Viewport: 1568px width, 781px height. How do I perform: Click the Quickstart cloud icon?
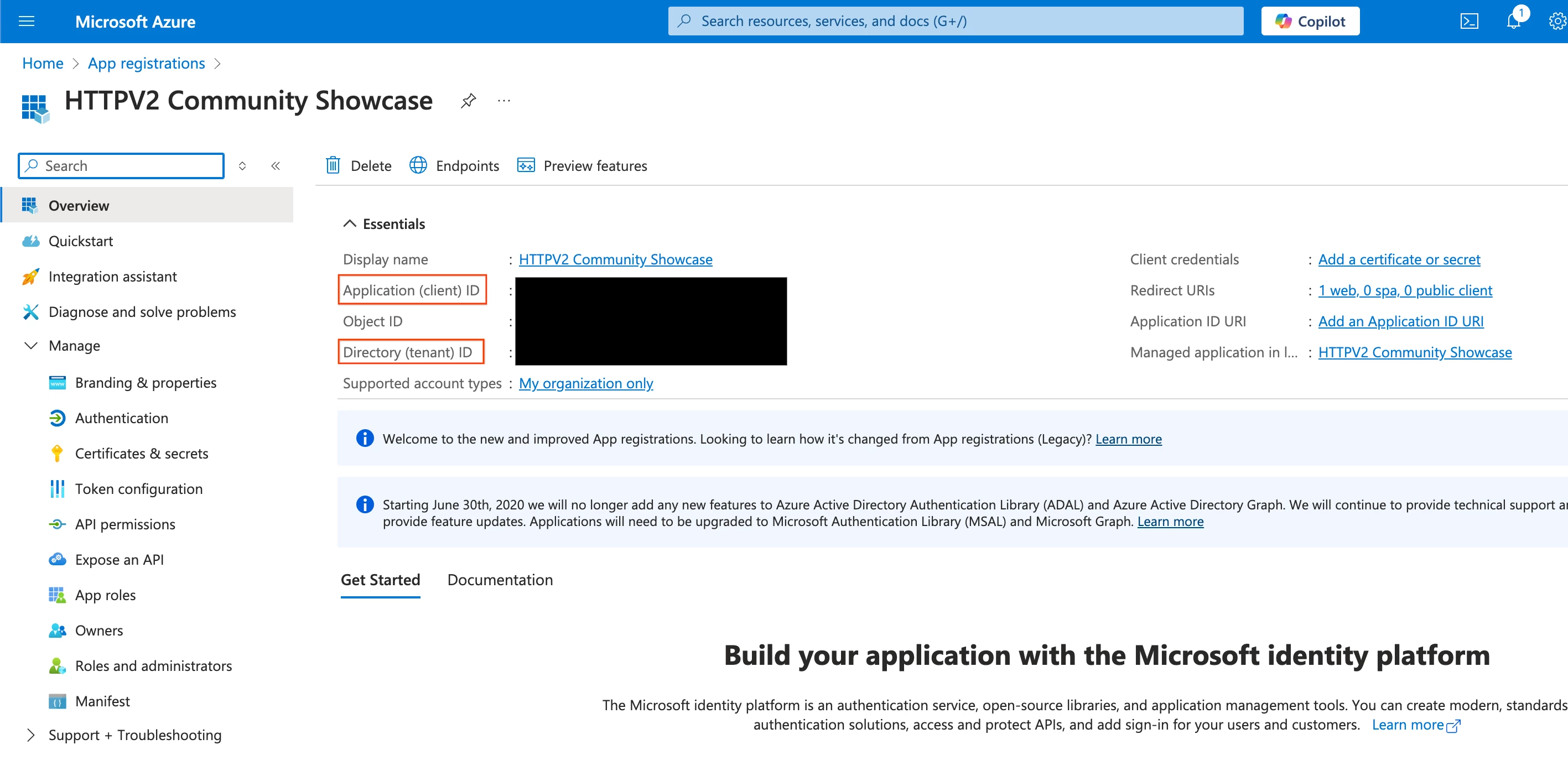pyautogui.click(x=30, y=241)
